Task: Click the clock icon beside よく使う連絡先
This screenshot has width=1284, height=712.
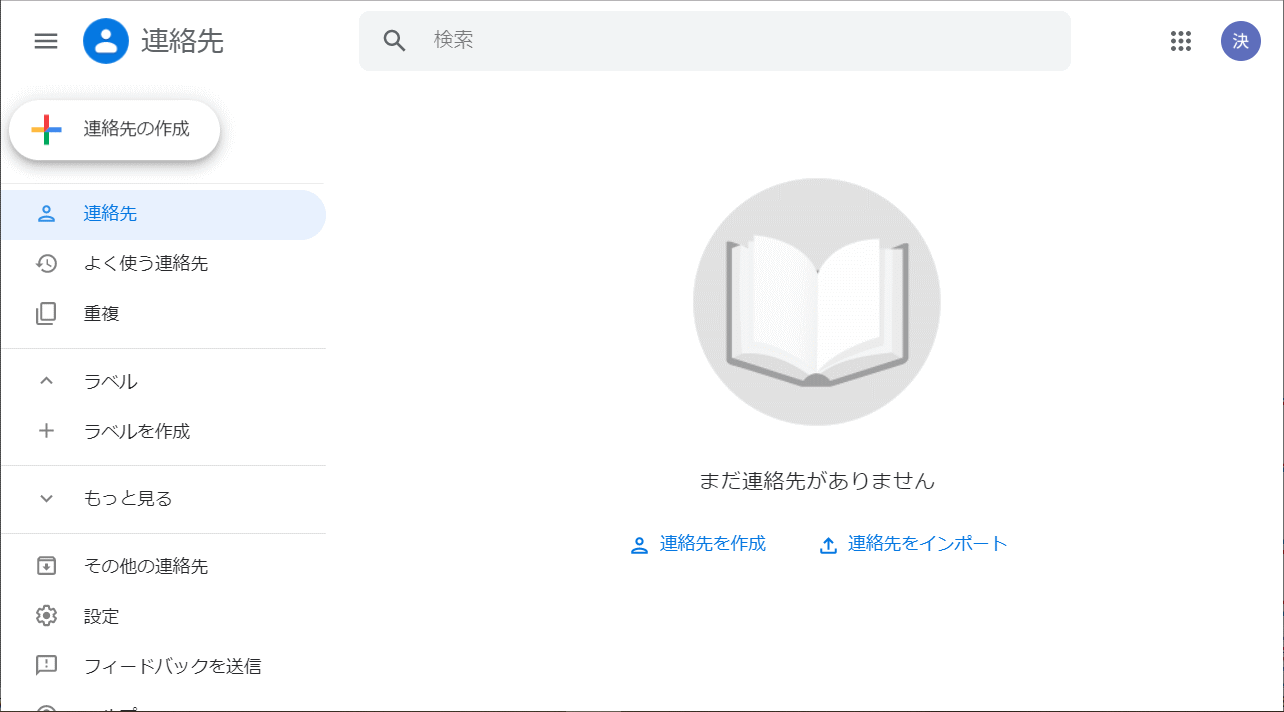Action: pos(46,263)
